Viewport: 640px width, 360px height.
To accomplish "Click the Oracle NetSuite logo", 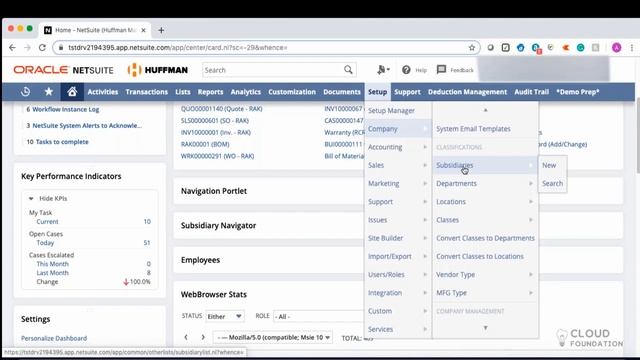I will pos(63,70).
